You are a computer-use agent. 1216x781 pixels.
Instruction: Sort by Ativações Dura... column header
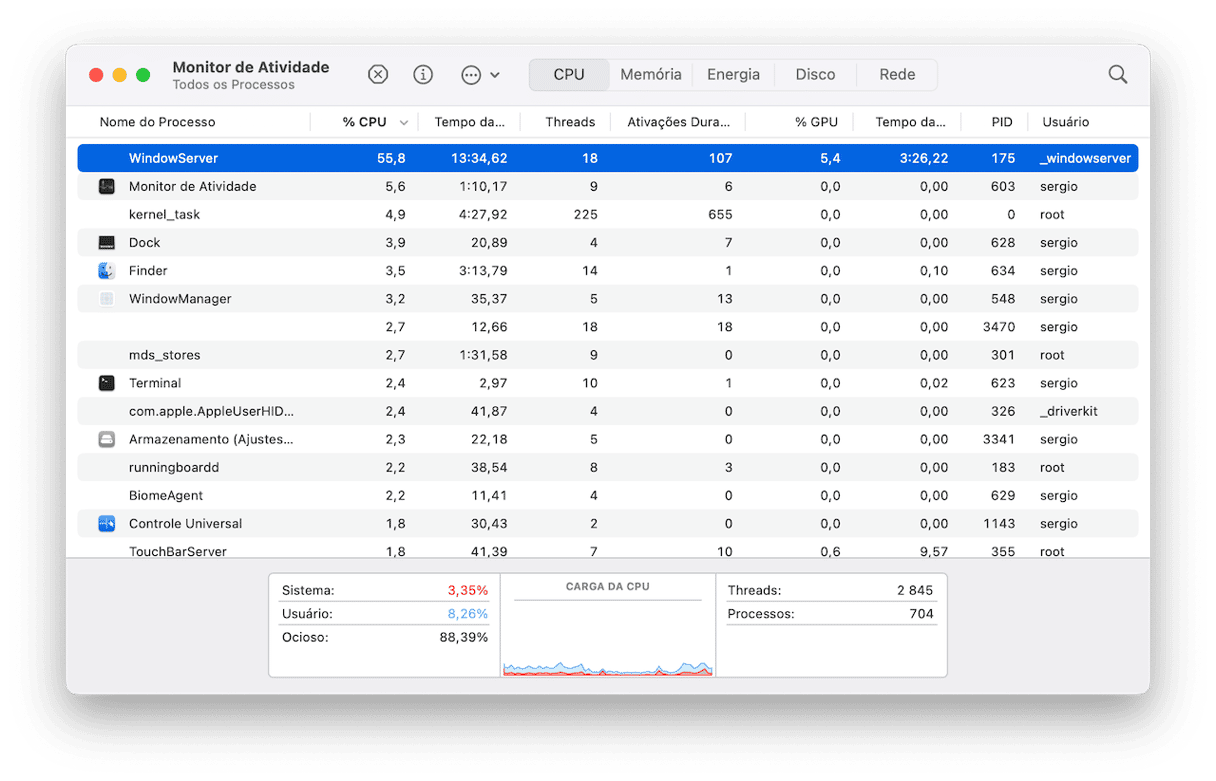pyautogui.click(x=679, y=122)
